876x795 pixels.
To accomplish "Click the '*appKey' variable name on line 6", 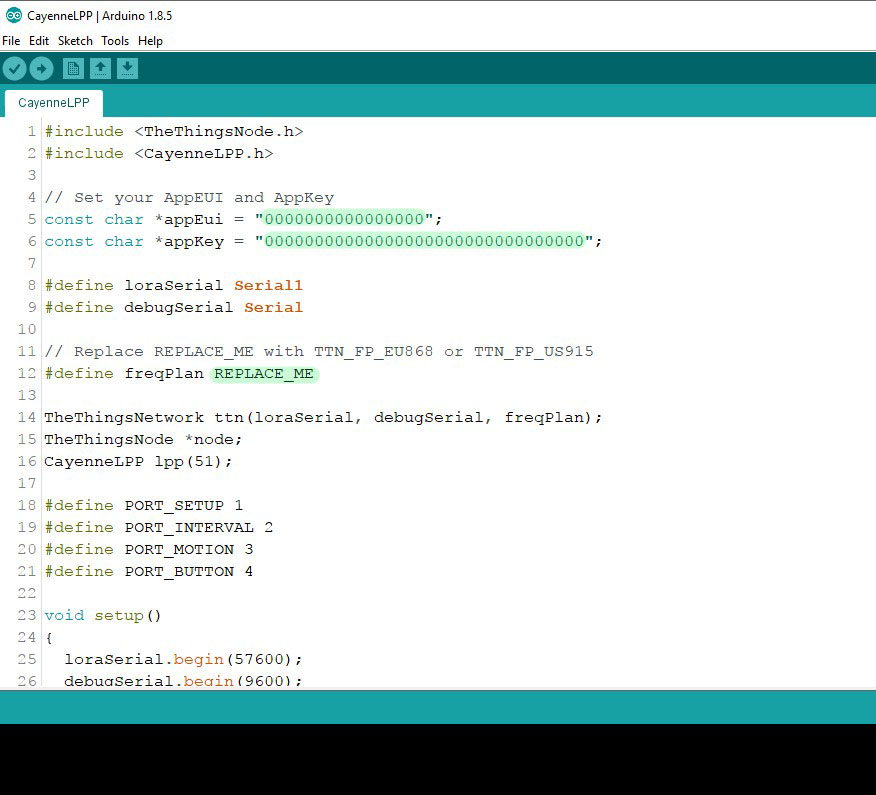I will click(x=189, y=241).
